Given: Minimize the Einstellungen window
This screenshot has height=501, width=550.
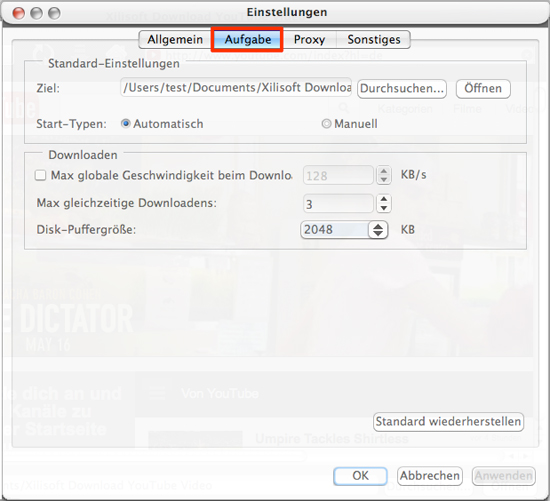Looking at the screenshot, I should pyautogui.click(x=36, y=13).
